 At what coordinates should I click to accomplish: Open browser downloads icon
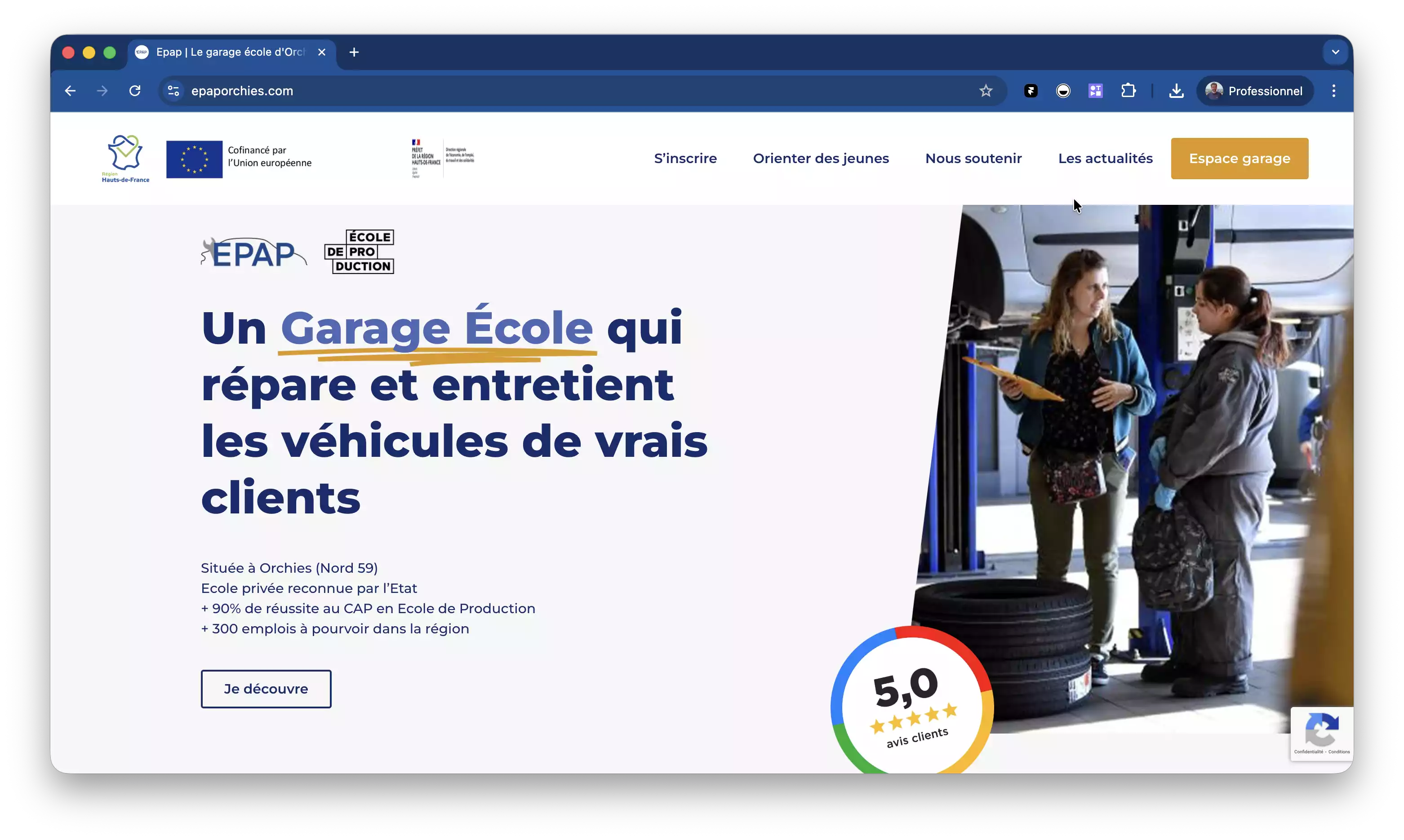[1176, 91]
